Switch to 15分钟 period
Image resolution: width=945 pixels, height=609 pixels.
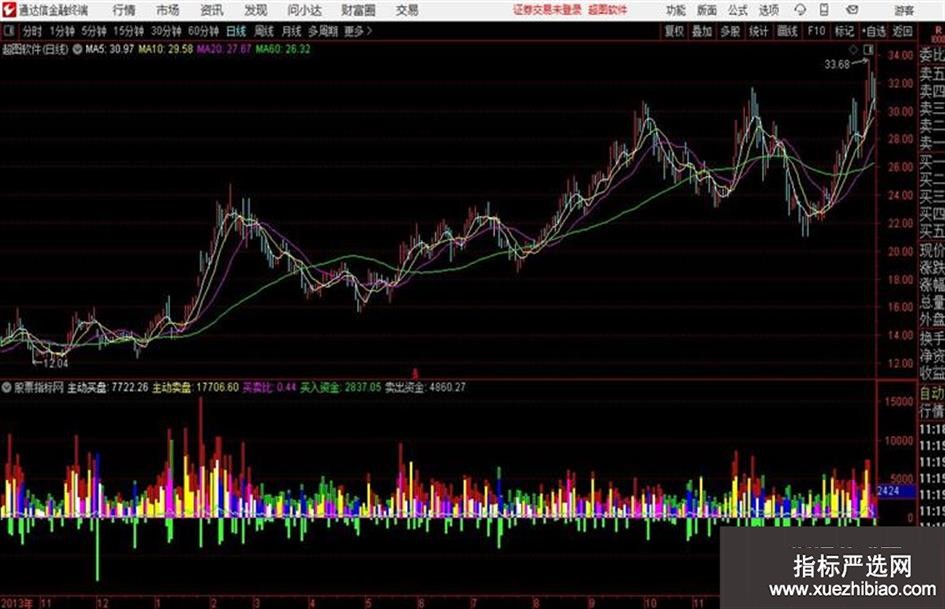click(129, 31)
